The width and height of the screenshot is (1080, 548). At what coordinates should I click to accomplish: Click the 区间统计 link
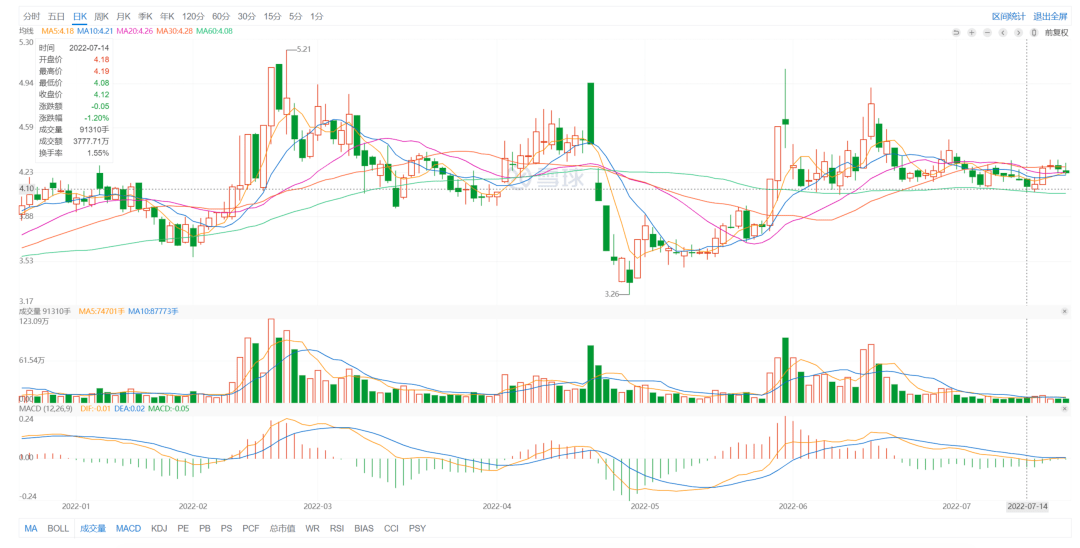(1008, 17)
